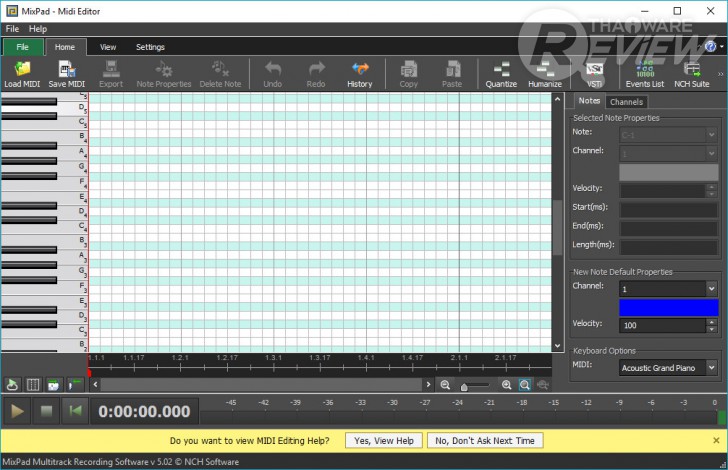The height and width of the screenshot is (470, 728).
Task: Click the Start(ms) input field
Action: [669, 209]
